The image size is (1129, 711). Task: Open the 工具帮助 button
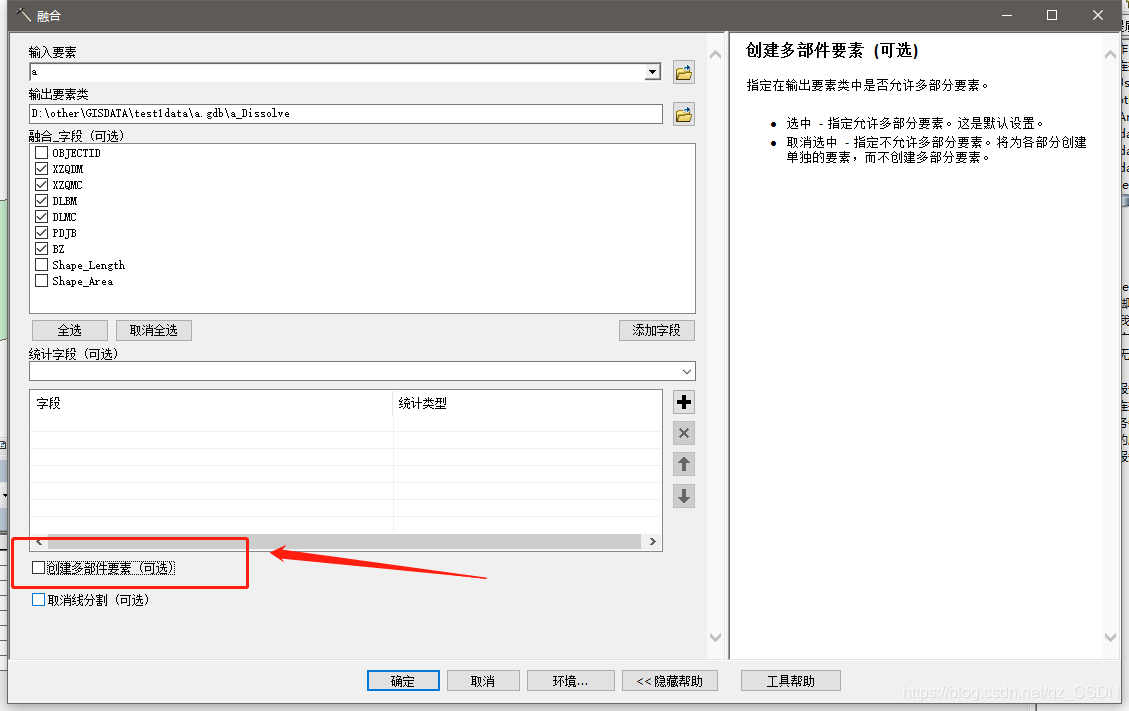791,681
